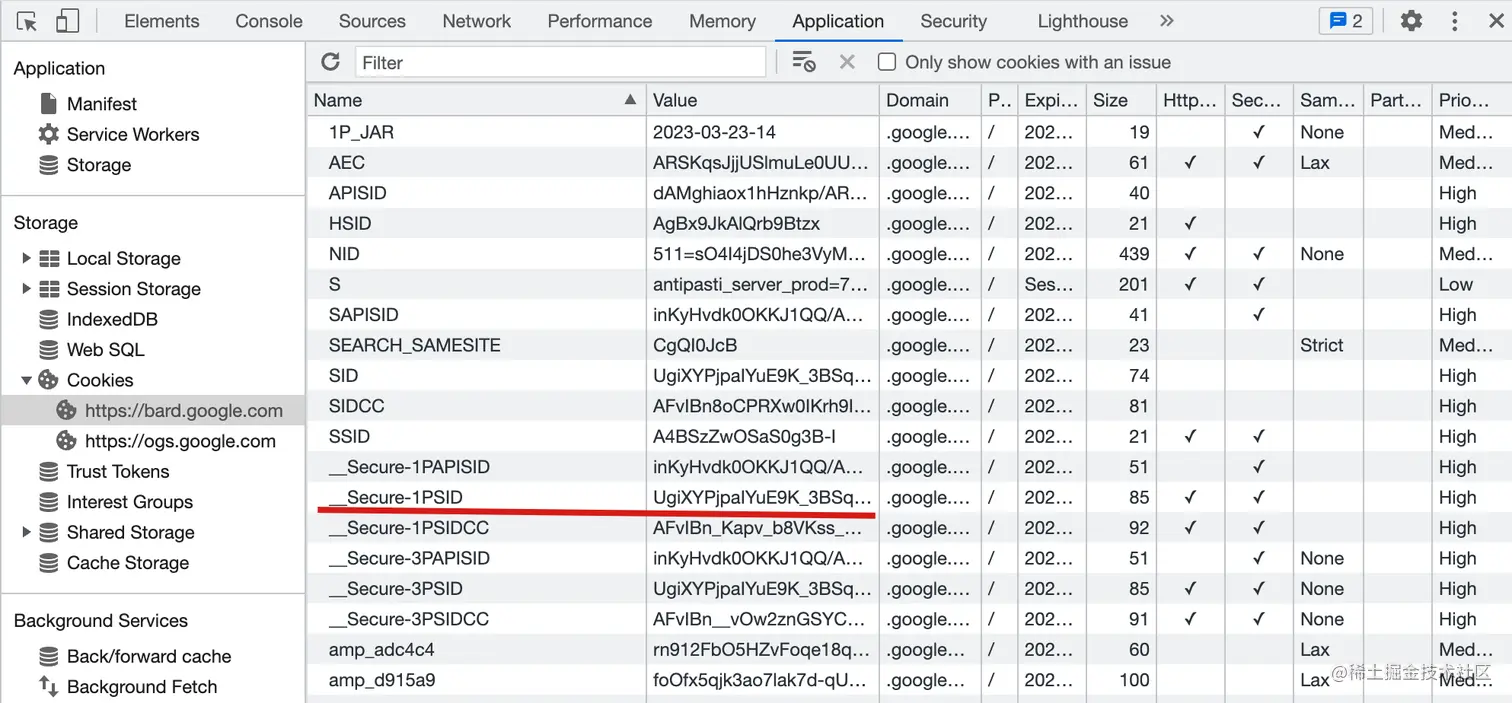
Task: Click the value 2023-03-23-14
Action: pyautogui.click(x=715, y=132)
